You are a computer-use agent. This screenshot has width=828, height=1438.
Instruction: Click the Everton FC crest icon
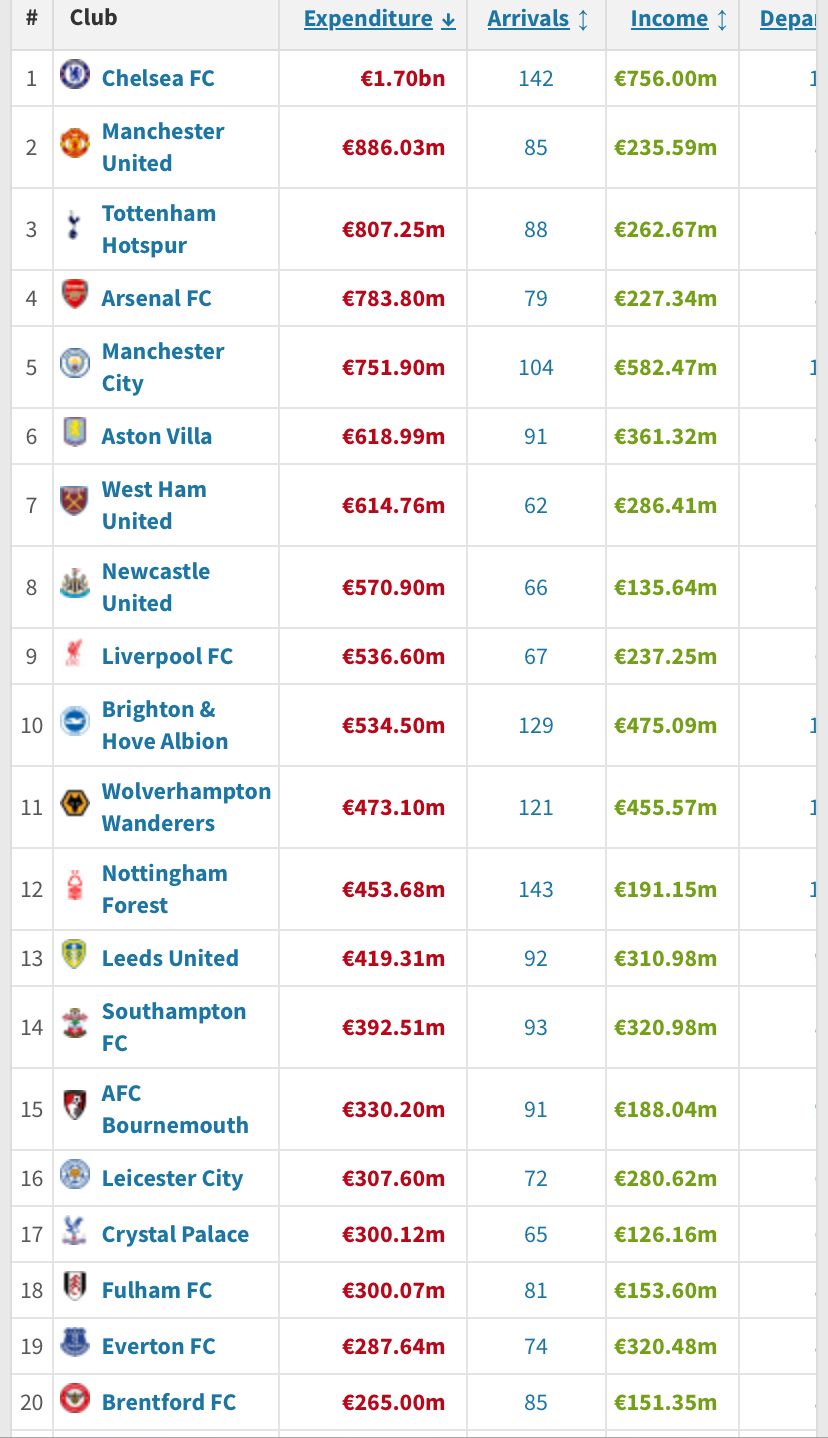coord(75,1342)
